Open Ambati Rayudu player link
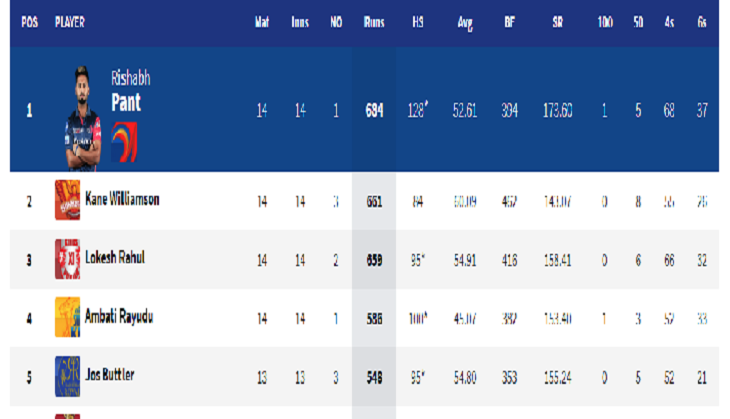The image size is (730, 419). tap(119, 317)
